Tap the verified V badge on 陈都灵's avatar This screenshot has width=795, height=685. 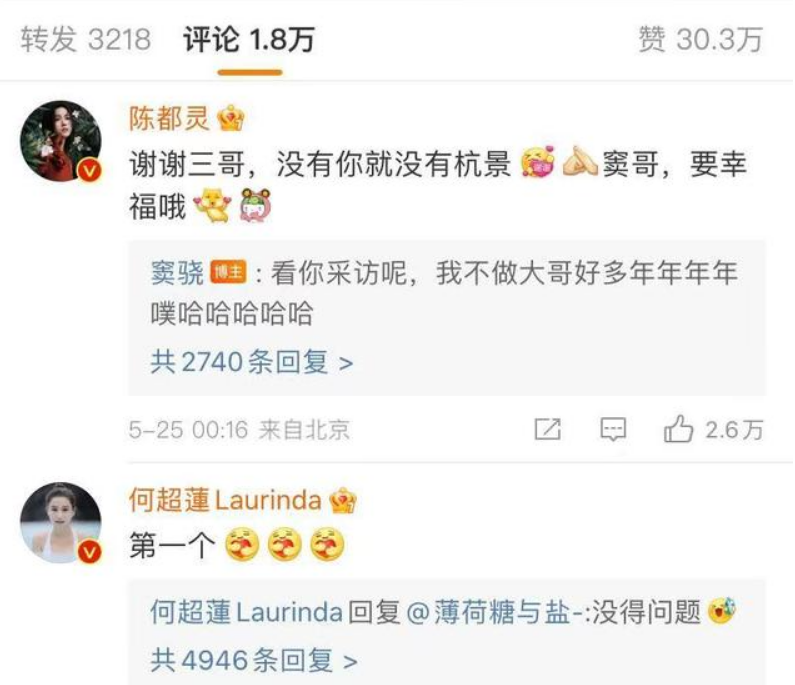89,171
